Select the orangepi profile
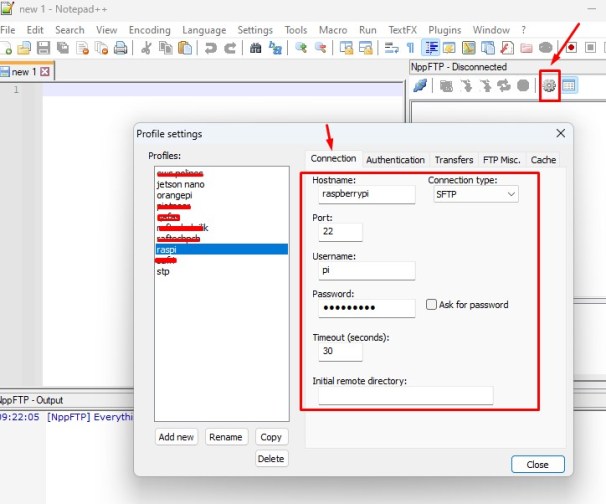The width and height of the screenshot is (606, 504). point(221,195)
